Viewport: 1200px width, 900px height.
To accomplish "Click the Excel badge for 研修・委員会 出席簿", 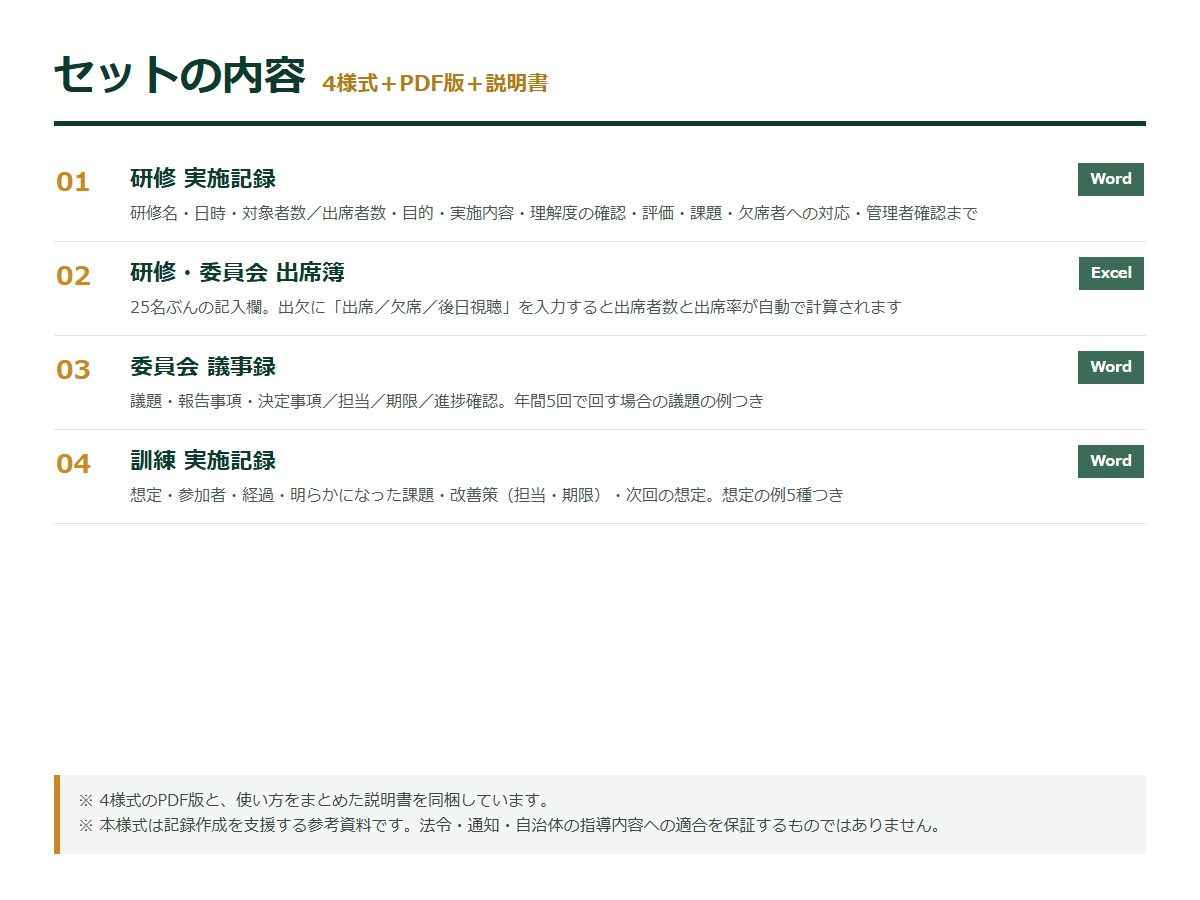I will (x=1111, y=273).
